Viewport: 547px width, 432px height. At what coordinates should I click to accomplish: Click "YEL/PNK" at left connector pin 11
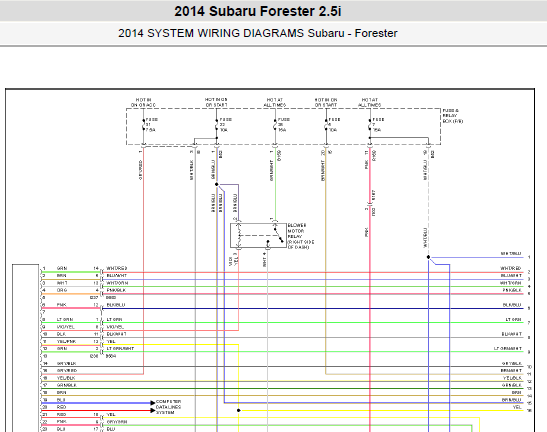point(66,341)
